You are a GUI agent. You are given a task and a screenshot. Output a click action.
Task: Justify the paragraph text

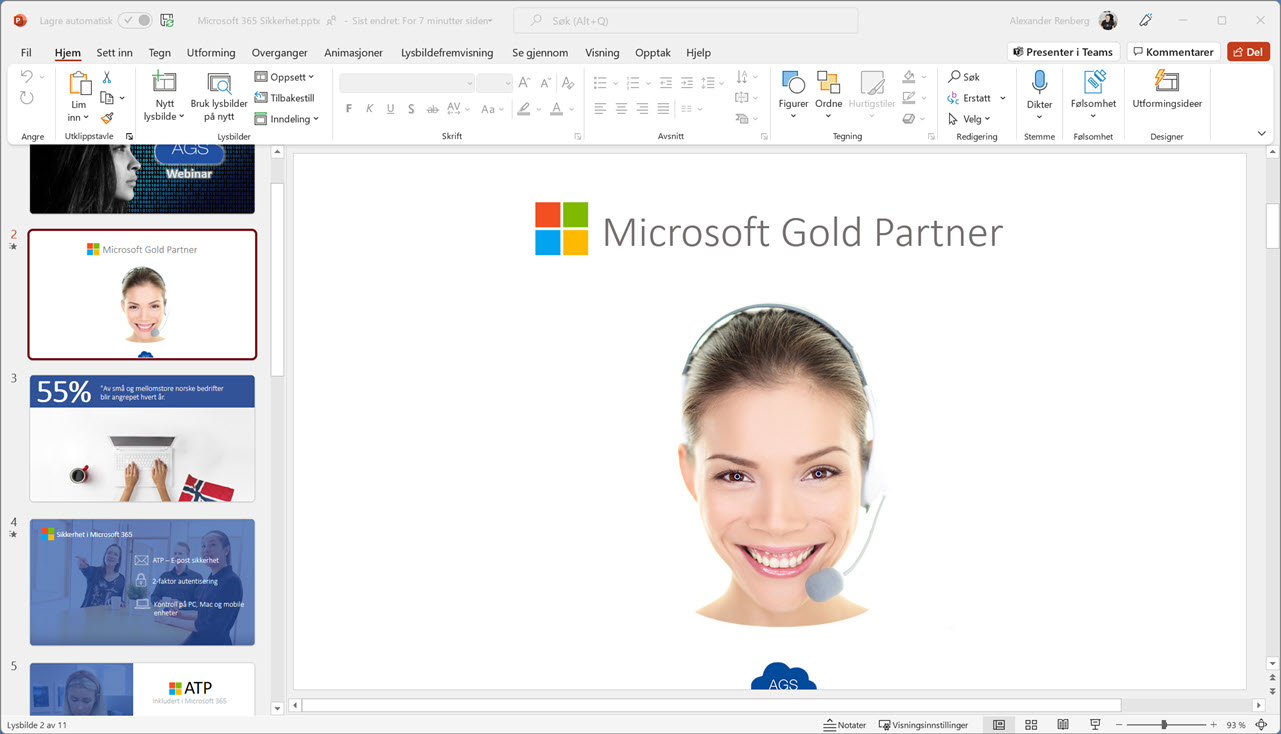coord(663,109)
